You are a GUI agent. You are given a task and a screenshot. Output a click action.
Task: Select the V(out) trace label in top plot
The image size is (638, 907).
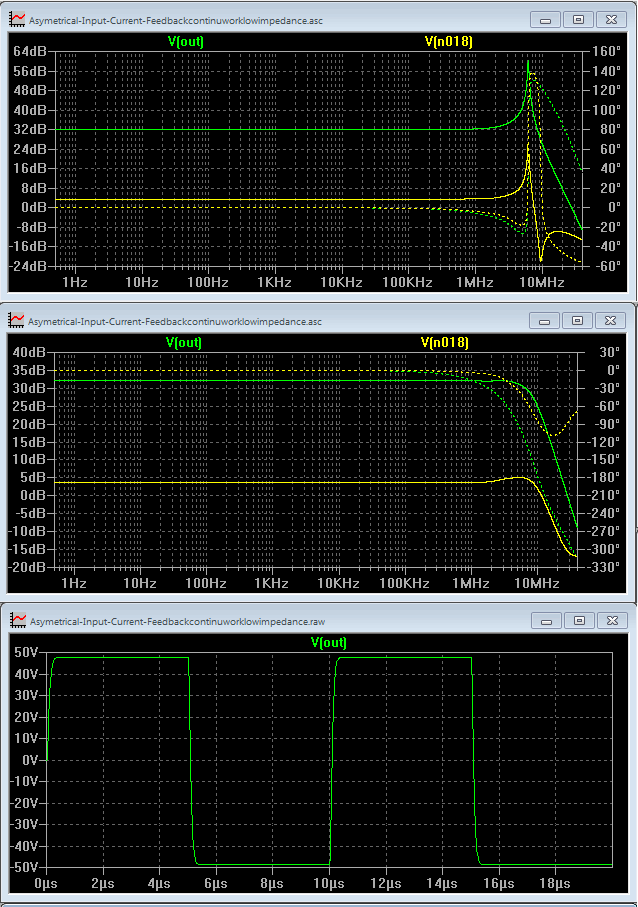(186, 41)
